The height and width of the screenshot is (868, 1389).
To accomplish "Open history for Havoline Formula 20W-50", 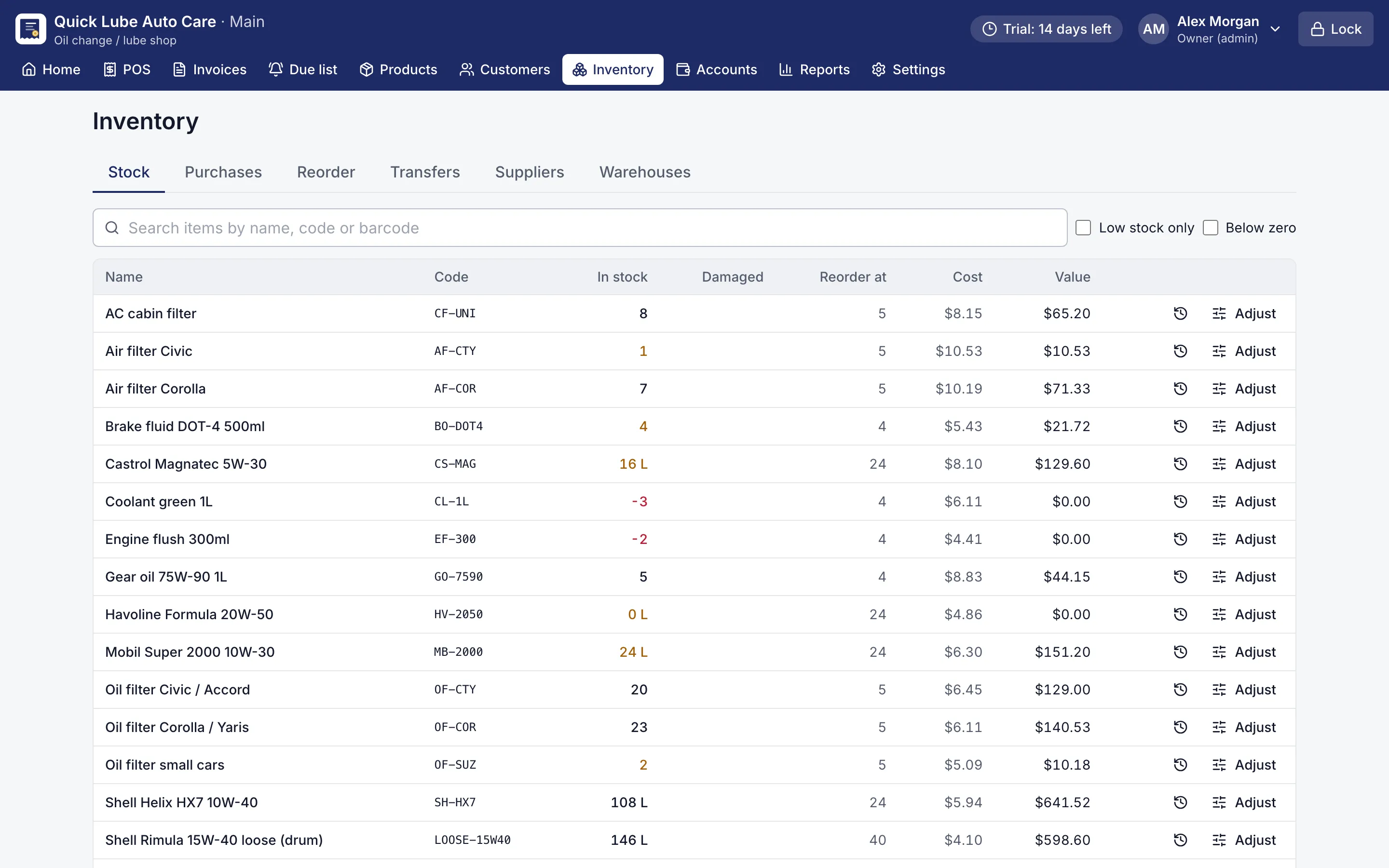I will [1180, 614].
